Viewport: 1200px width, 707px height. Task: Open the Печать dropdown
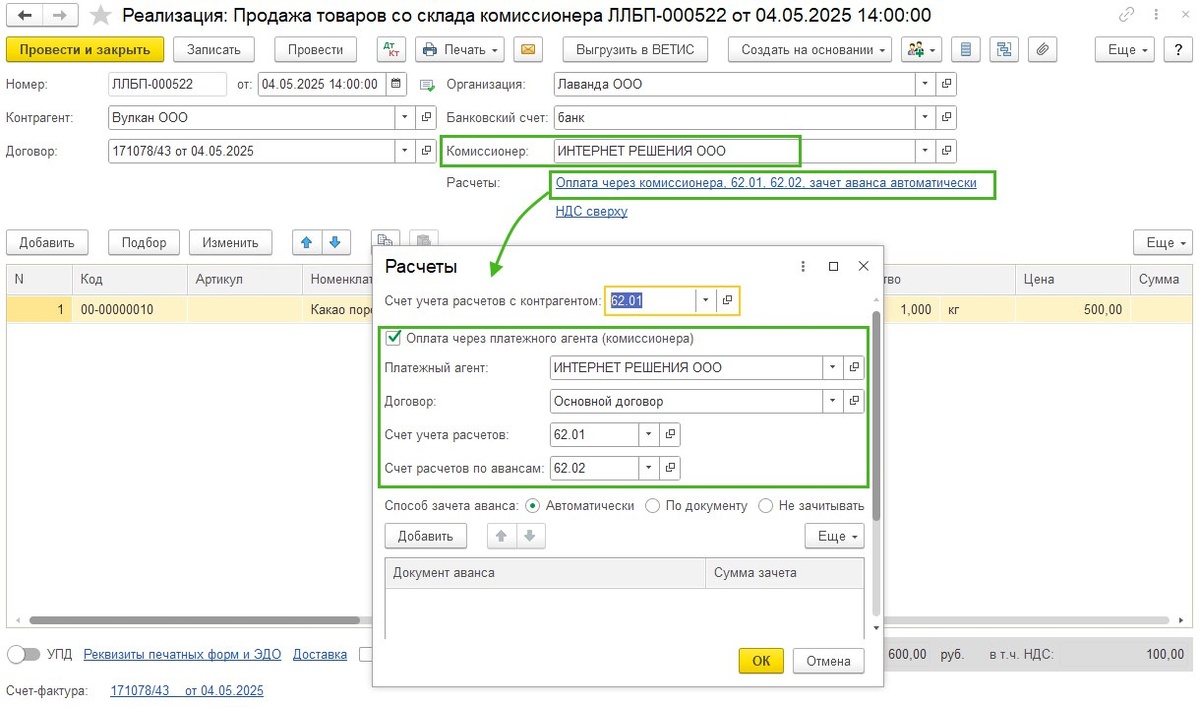460,49
